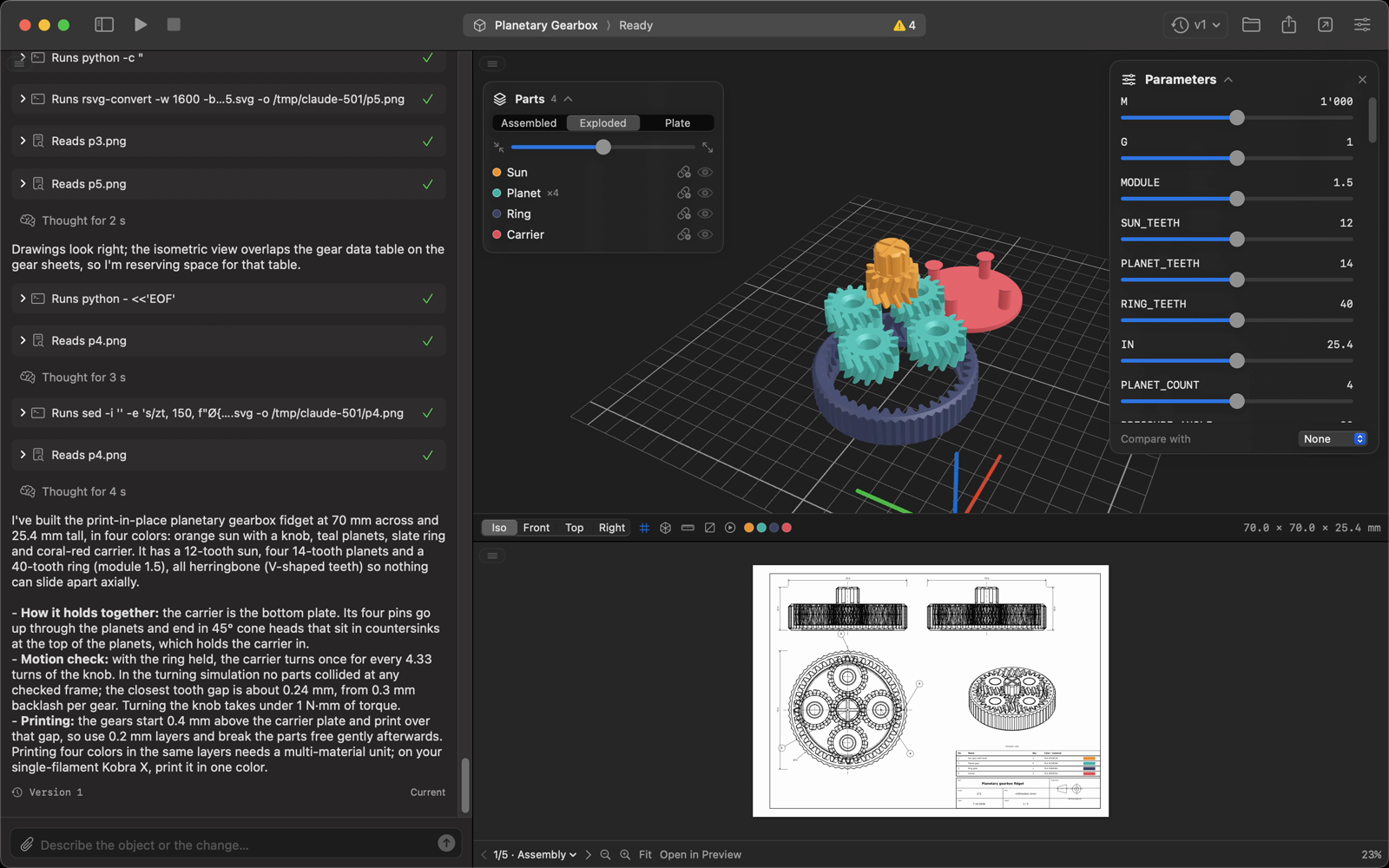Click the animation play icon in viewport toolbar
The image size is (1389, 868).
pyautogui.click(x=730, y=528)
